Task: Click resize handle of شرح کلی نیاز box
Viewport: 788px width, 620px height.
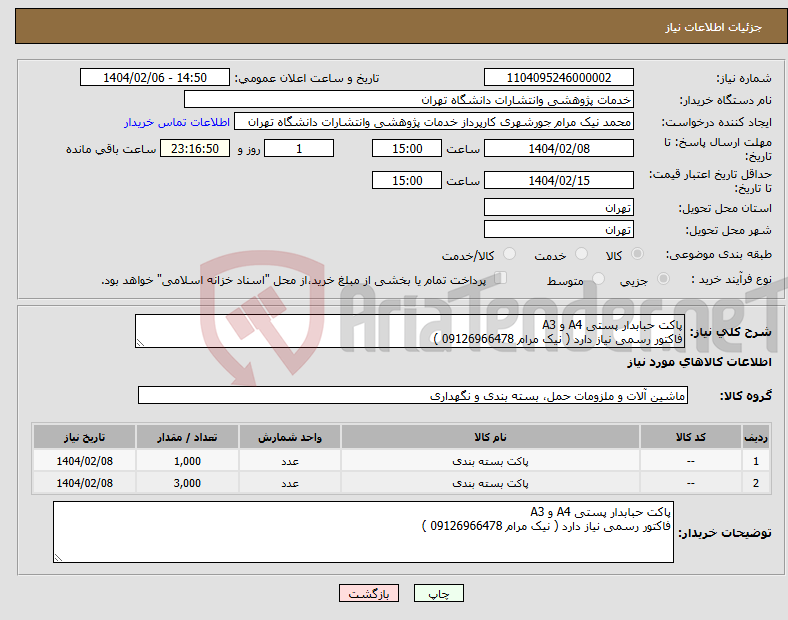Action: (140, 343)
